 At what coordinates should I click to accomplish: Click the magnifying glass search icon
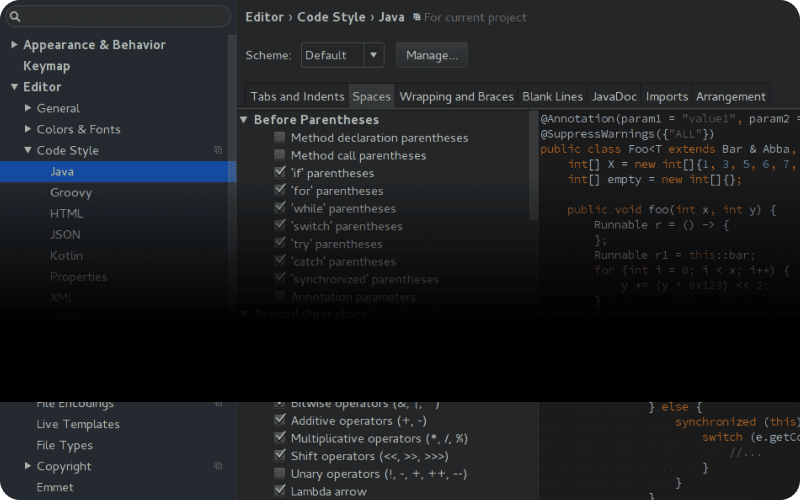(15, 16)
